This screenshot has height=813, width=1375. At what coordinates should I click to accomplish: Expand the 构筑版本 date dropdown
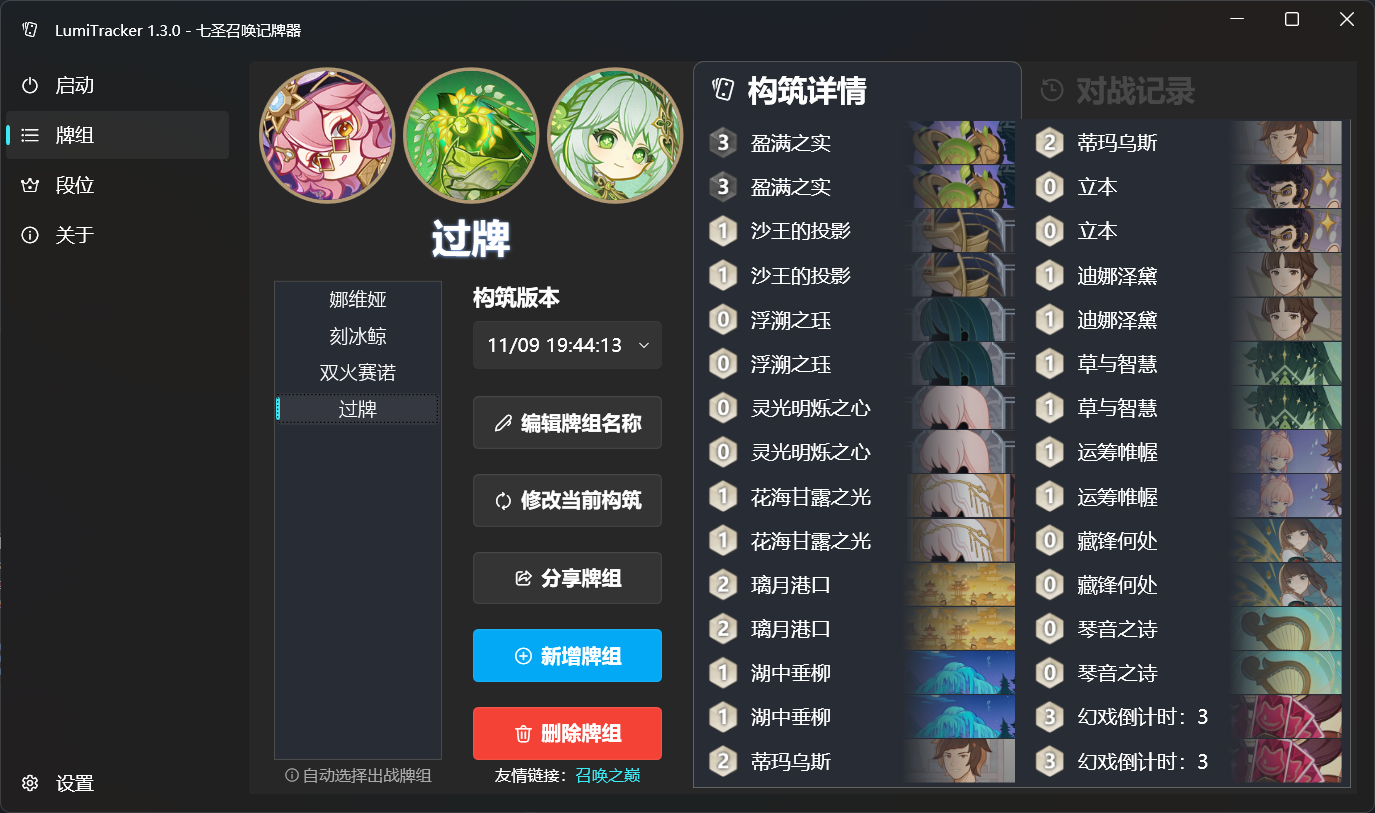(567, 345)
